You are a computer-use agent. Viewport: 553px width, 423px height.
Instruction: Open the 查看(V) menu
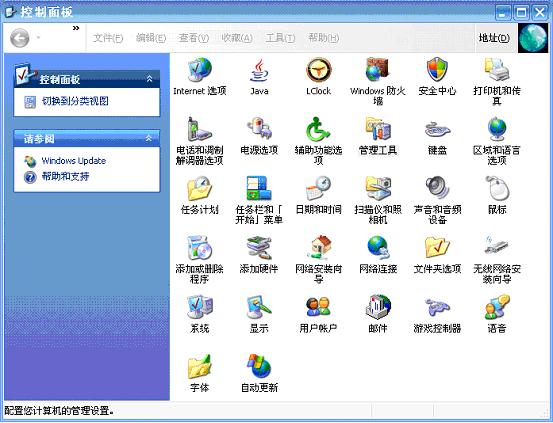tap(194, 38)
